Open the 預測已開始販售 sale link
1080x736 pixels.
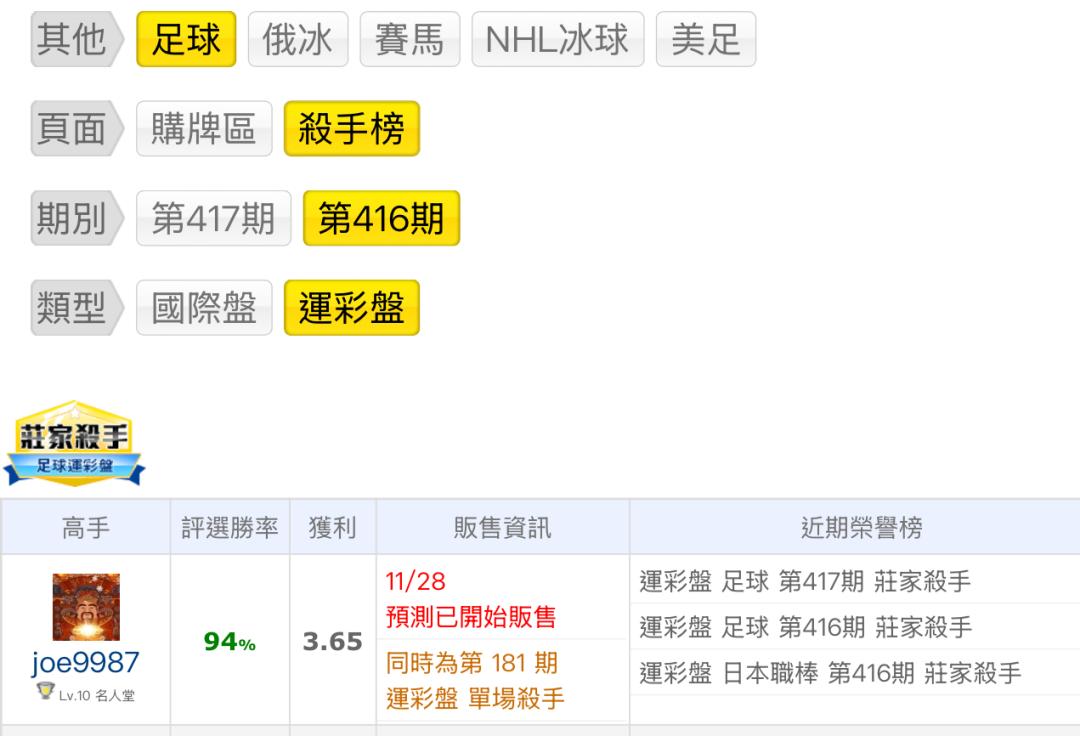pos(471,617)
